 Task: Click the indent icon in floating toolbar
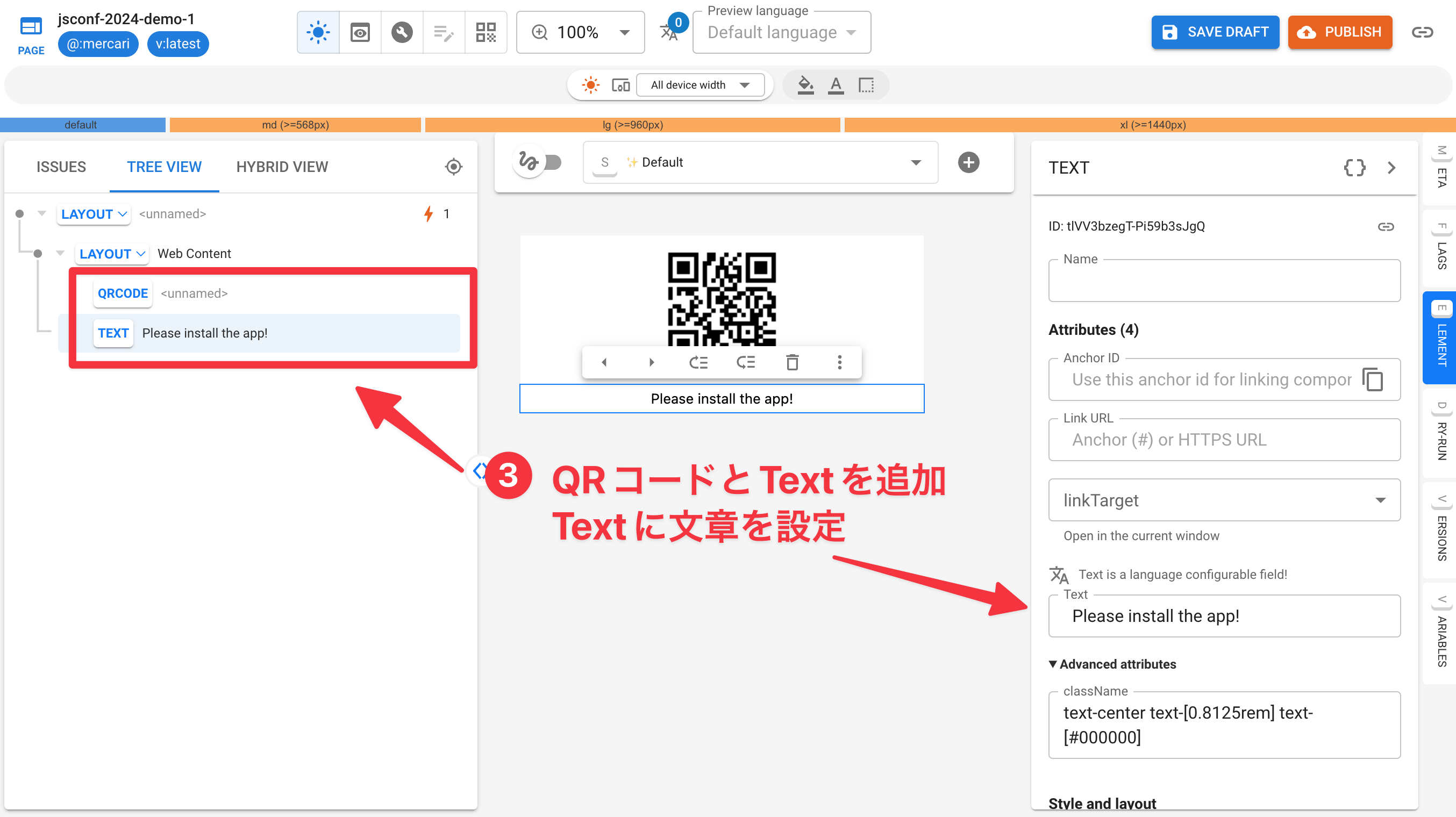[746, 362]
